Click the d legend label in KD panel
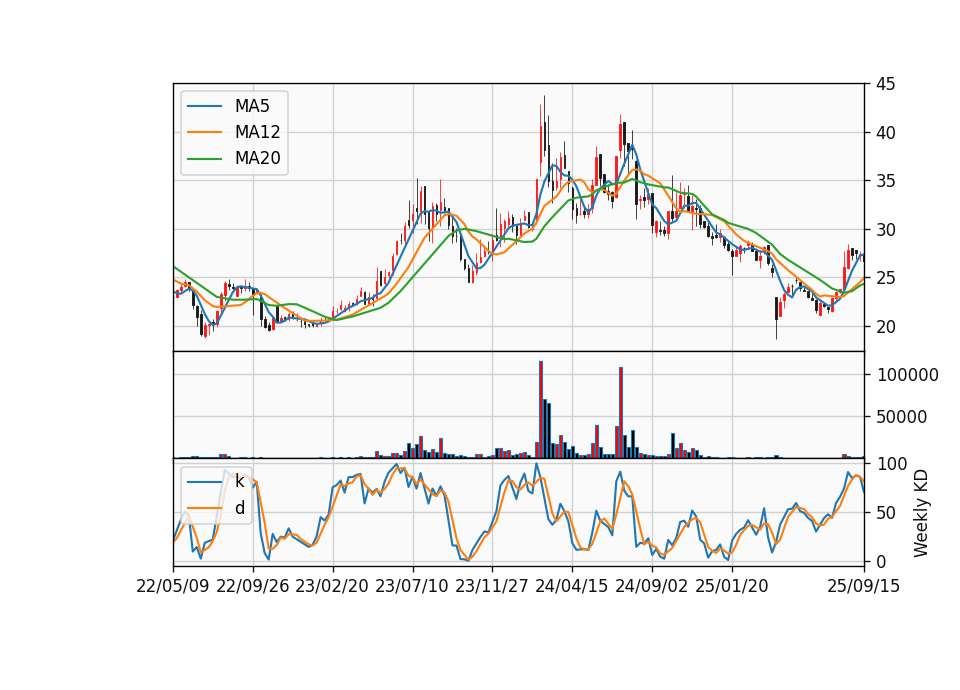Viewport: 960px width, 690px height. pyautogui.click(x=240, y=508)
